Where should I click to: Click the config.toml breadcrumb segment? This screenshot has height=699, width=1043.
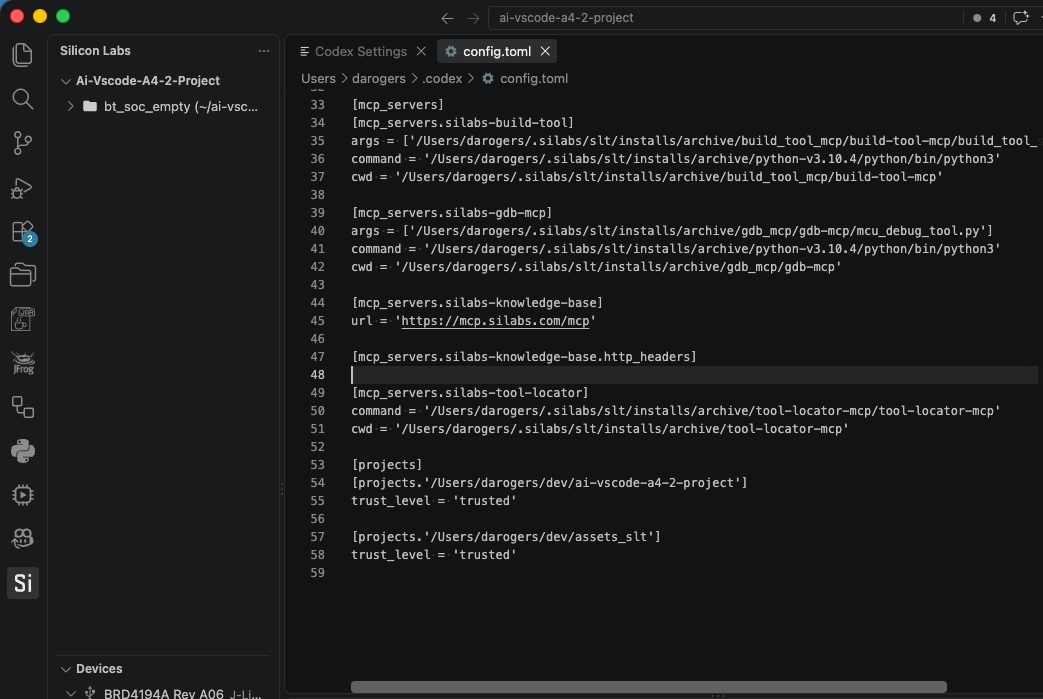[533, 78]
